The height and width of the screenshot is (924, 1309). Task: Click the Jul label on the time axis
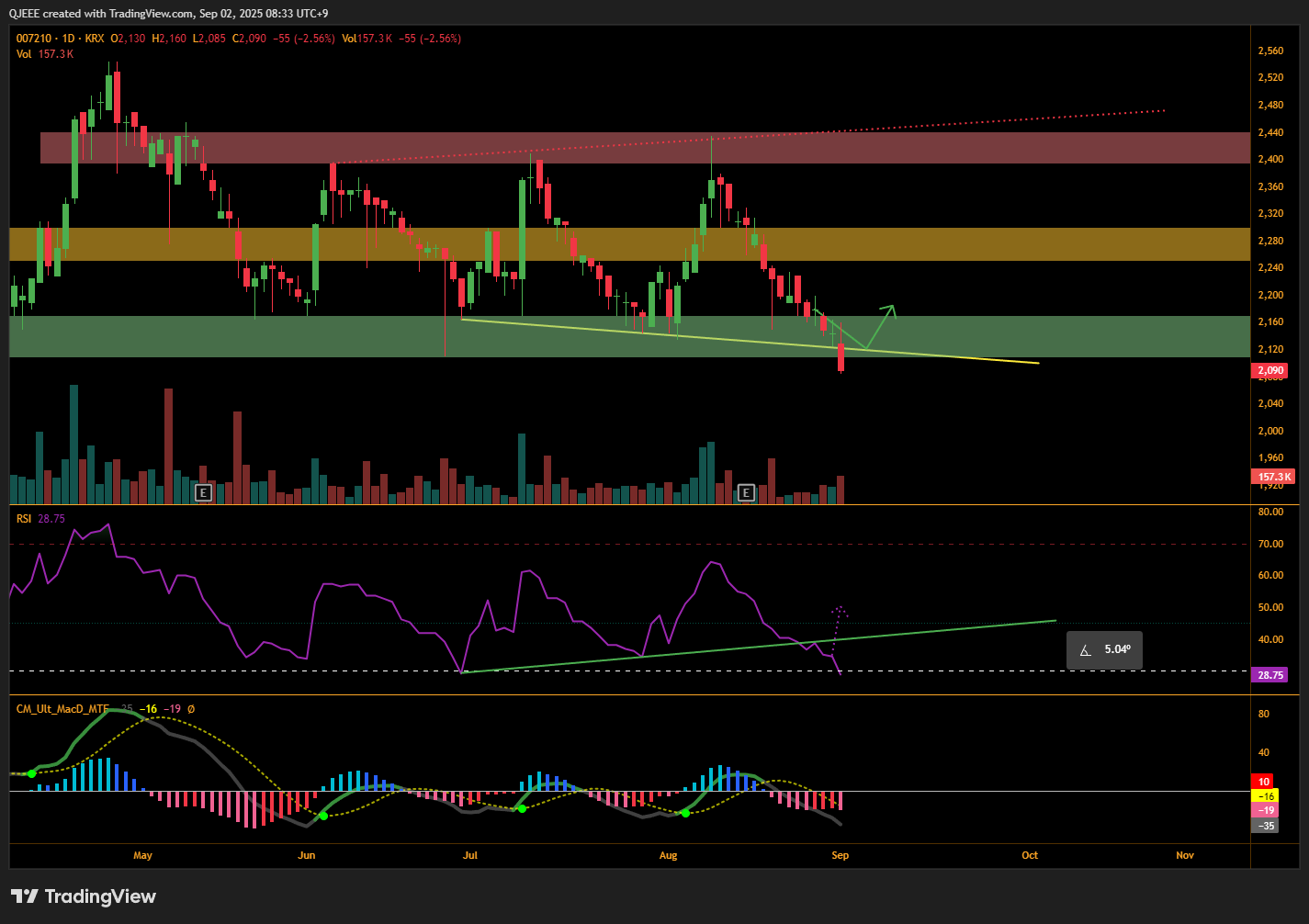pos(470,855)
